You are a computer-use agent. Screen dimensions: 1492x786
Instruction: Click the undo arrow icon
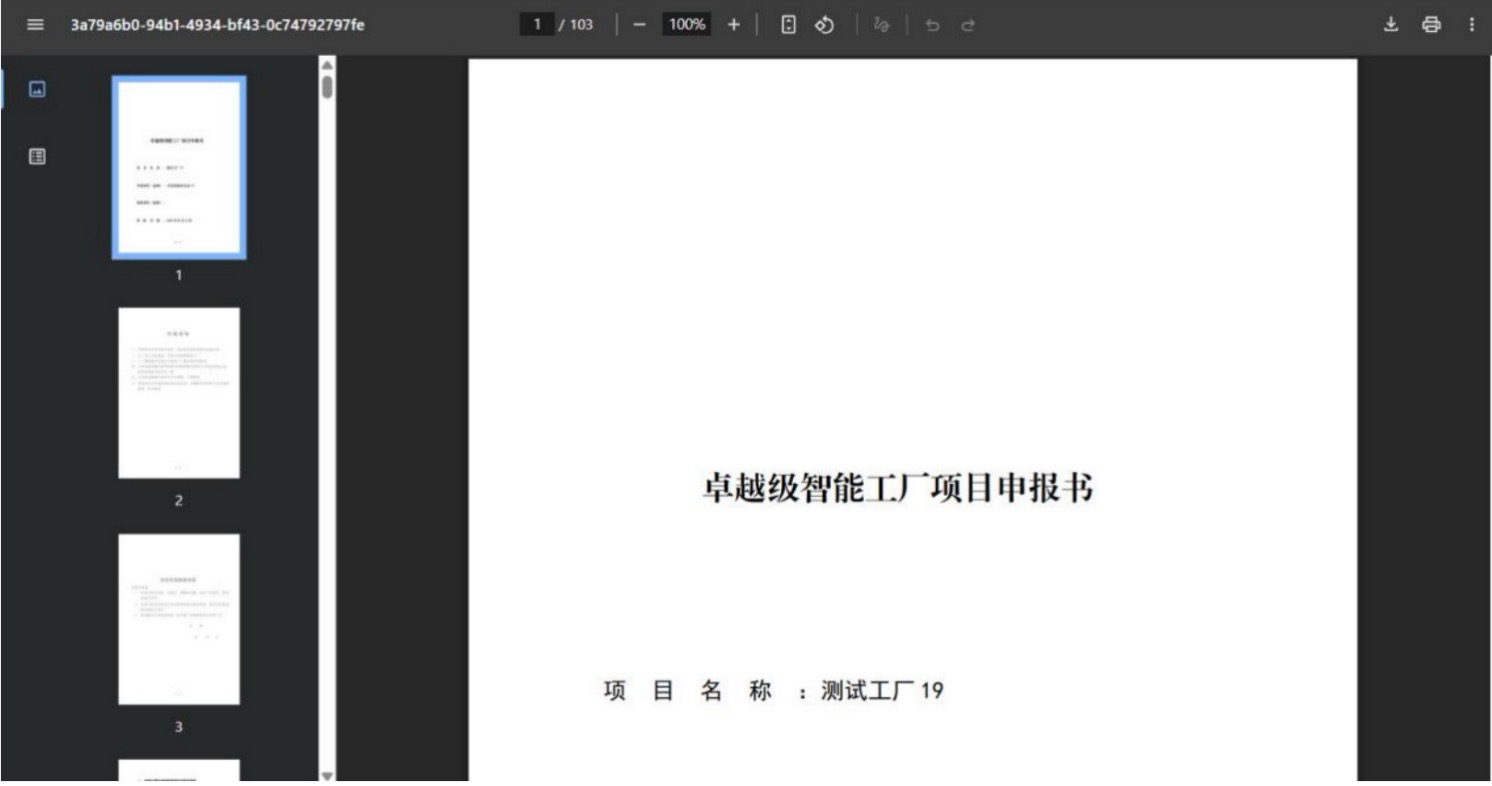[x=932, y=25]
